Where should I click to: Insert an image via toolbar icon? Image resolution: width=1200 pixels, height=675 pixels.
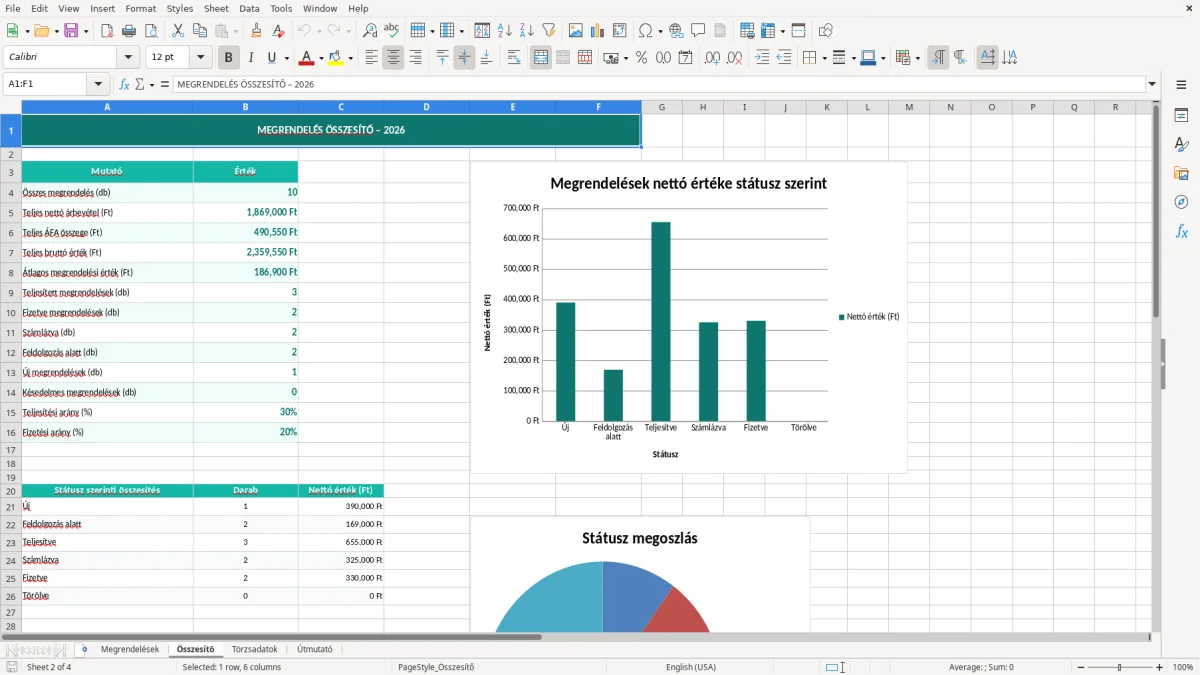coord(576,31)
